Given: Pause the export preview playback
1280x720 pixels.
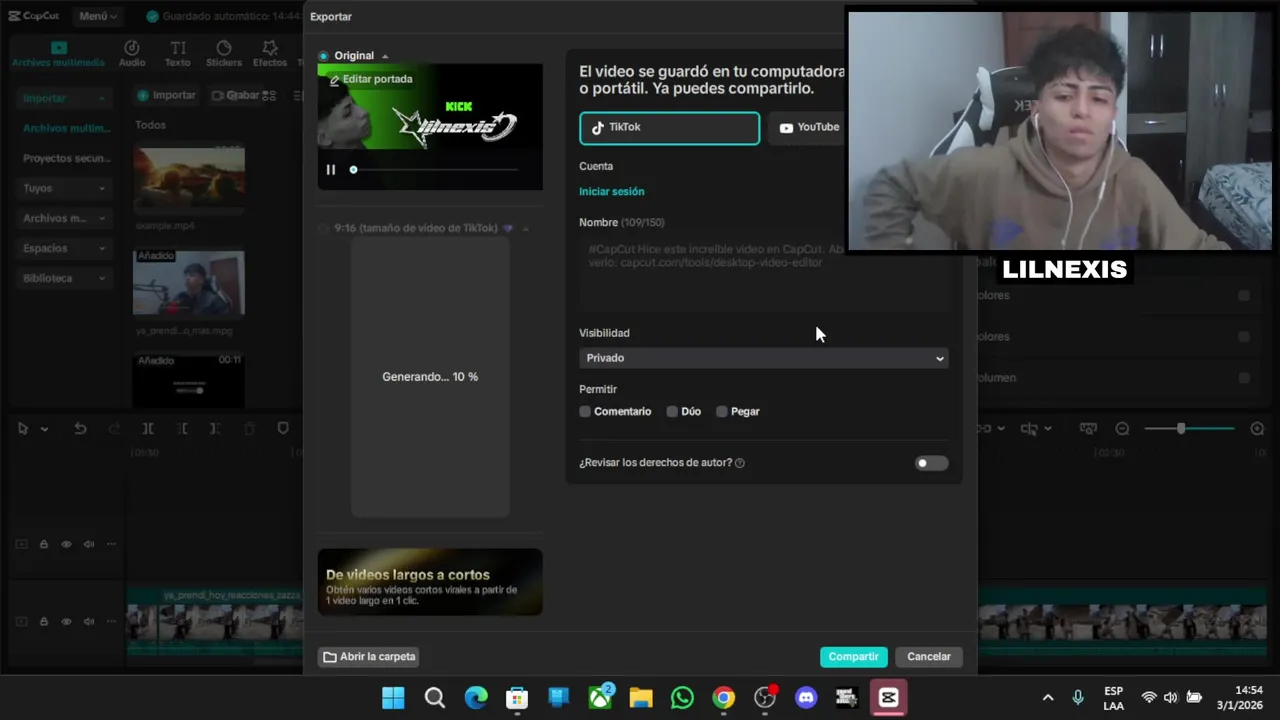Looking at the screenshot, I should tap(331, 170).
